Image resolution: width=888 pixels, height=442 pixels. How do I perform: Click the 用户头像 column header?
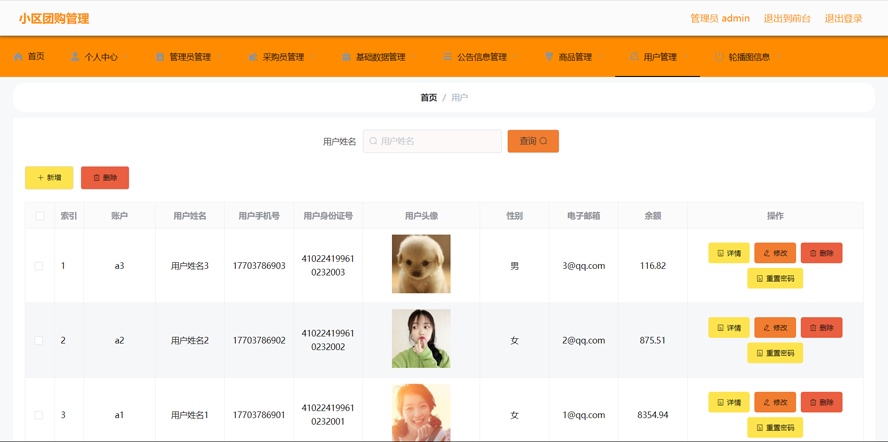[421, 216]
